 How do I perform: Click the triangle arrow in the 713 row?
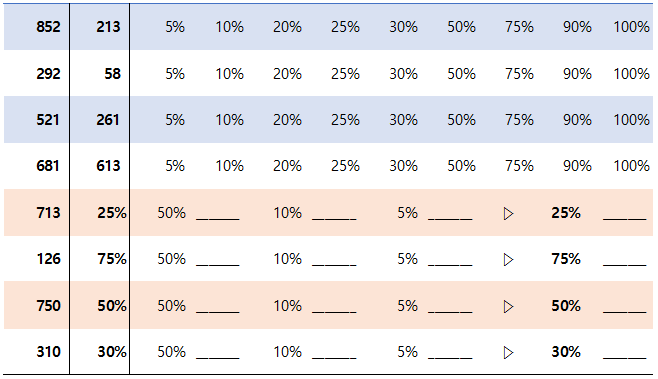[508, 214]
